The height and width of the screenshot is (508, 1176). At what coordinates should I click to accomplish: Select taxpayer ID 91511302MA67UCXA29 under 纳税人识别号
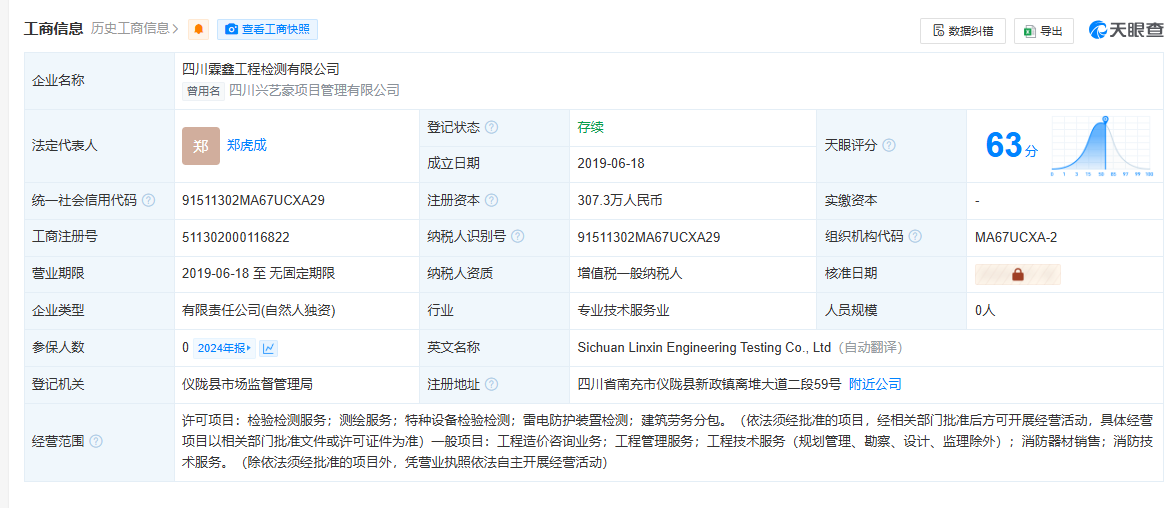point(649,237)
